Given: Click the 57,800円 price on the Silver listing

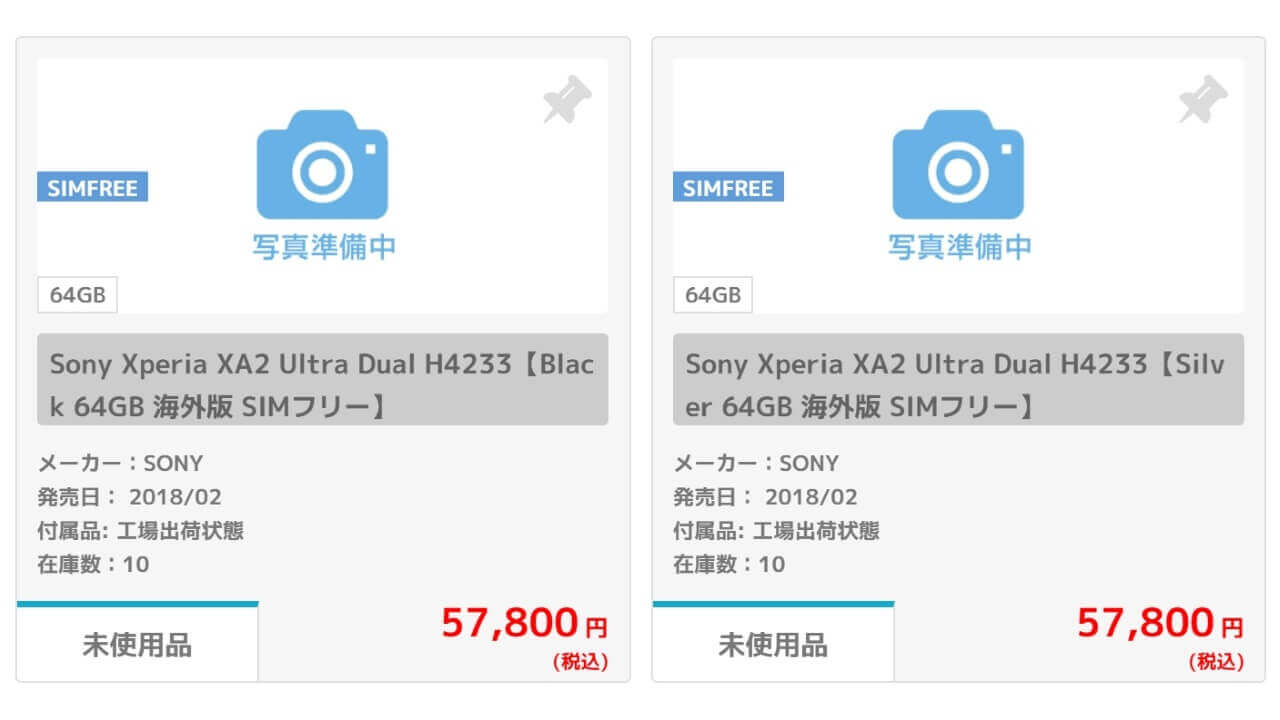Looking at the screenshot, I should (x=1160, y=624).
